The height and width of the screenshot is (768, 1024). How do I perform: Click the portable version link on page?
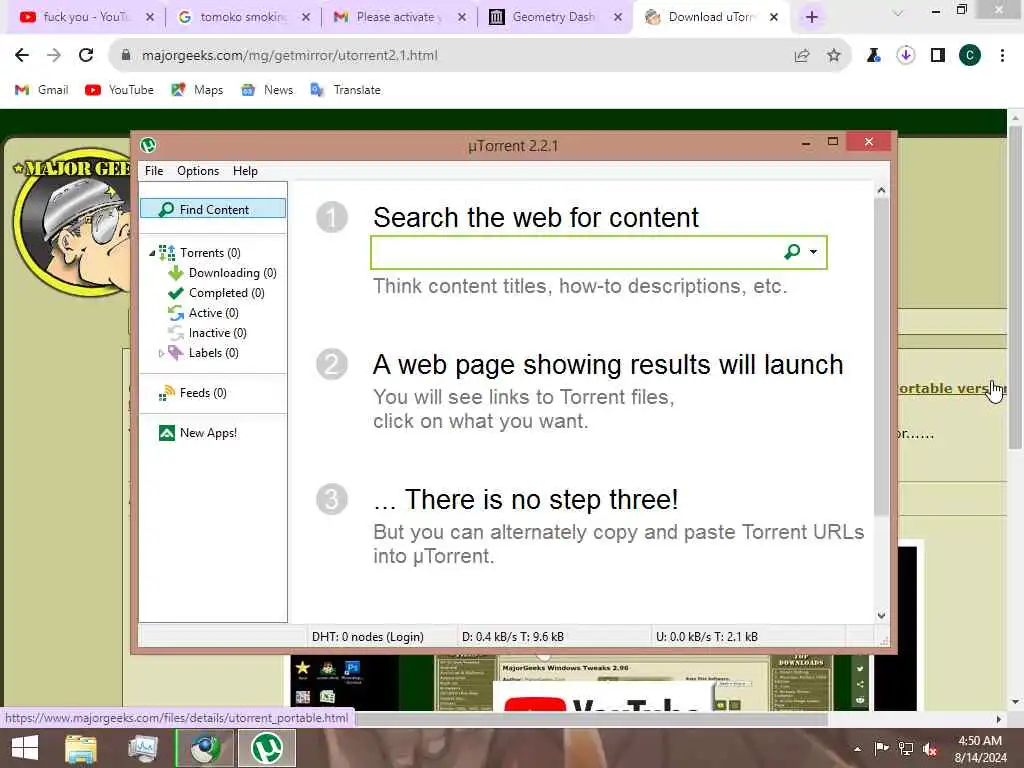[x=952, y=389]
